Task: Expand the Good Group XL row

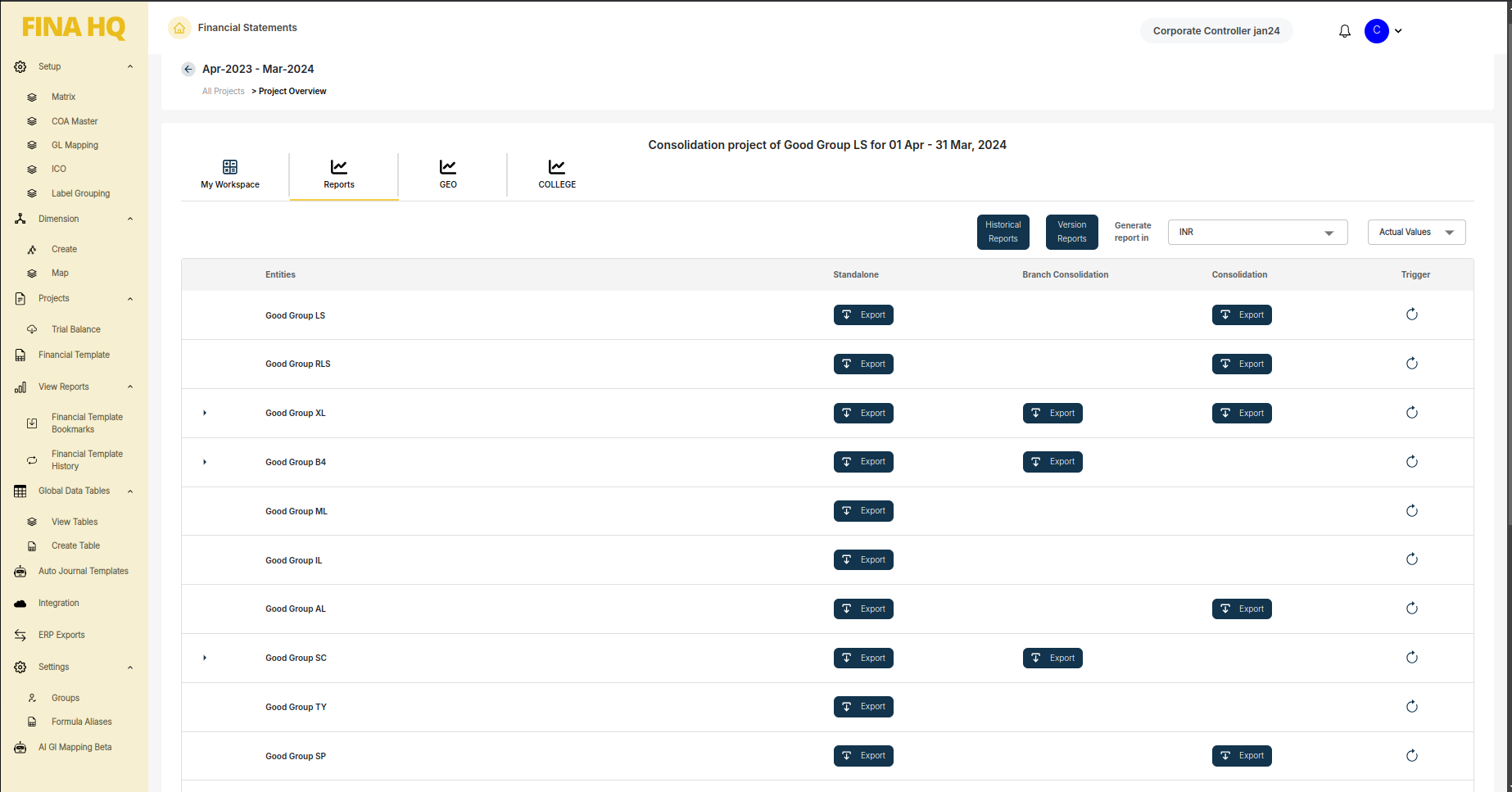Action: click(x=205, y=413)
